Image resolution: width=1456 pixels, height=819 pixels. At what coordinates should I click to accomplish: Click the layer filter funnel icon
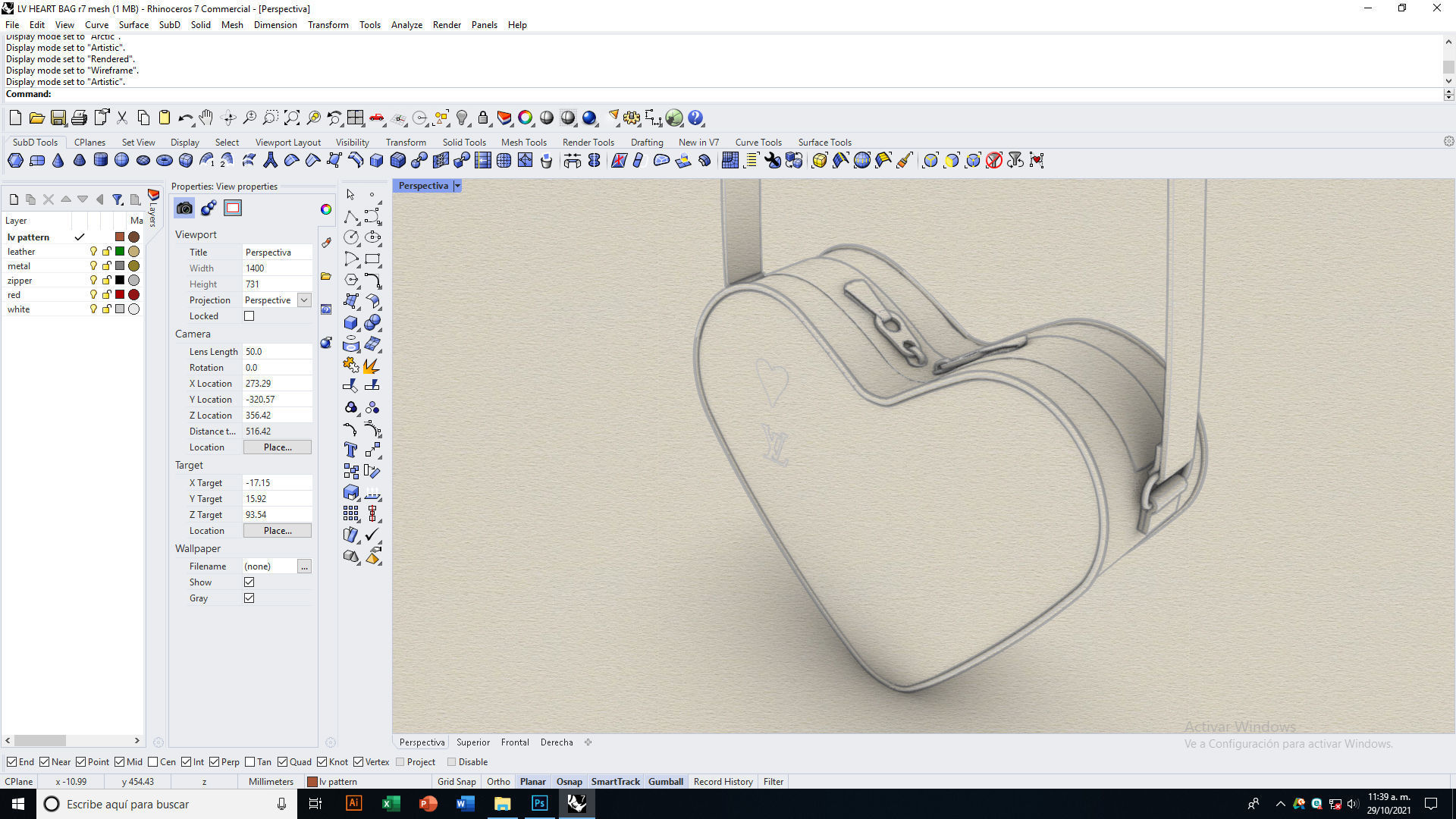118,199
